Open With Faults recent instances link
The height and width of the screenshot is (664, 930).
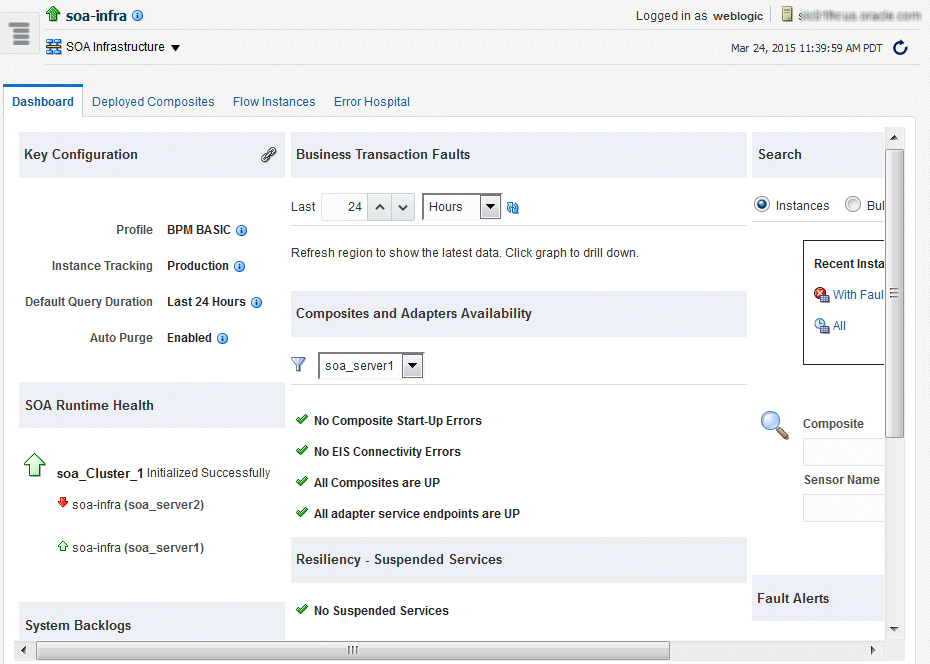(858, 295)
